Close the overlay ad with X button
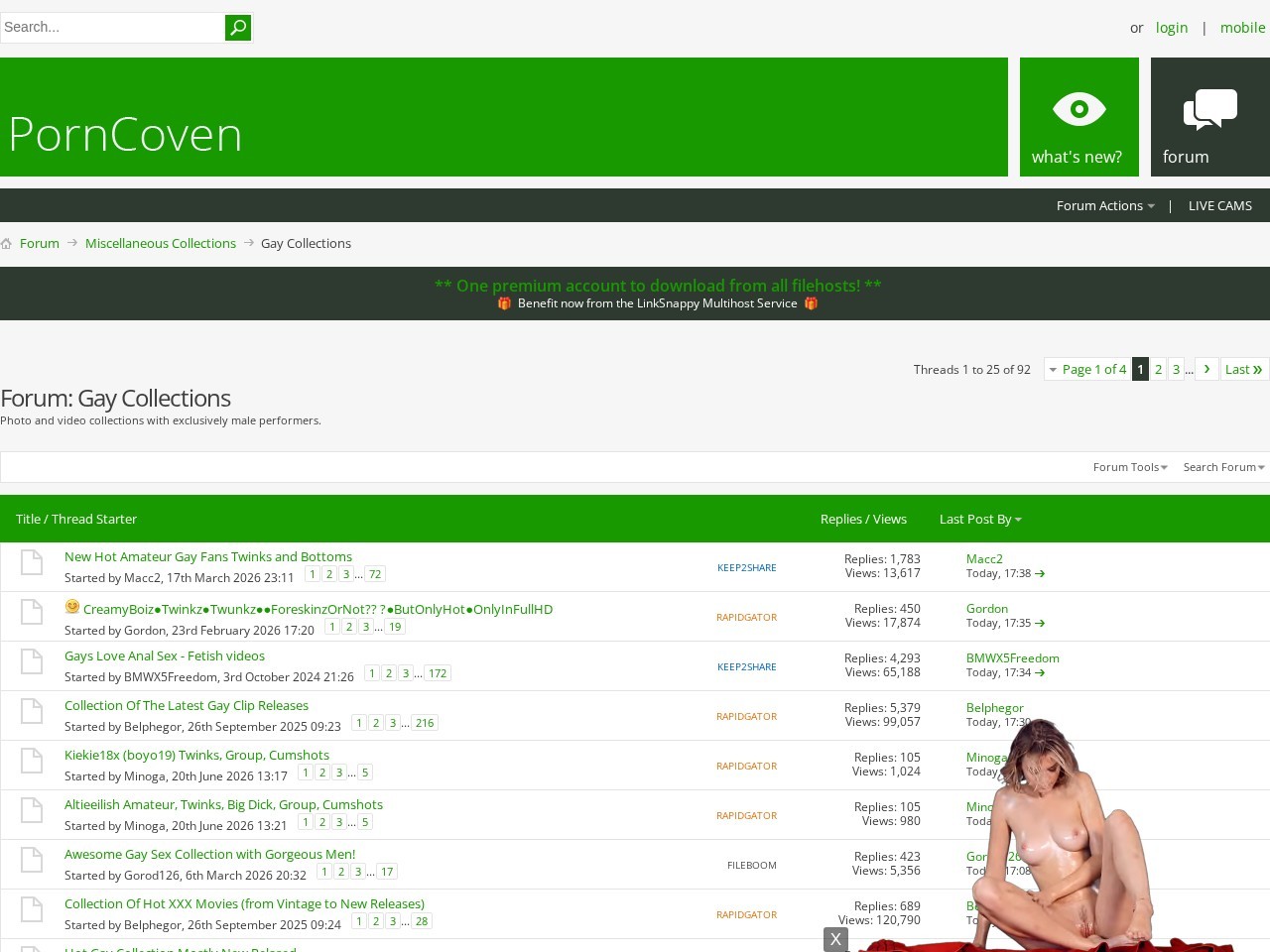1270x952 pixels. (835, 939)
